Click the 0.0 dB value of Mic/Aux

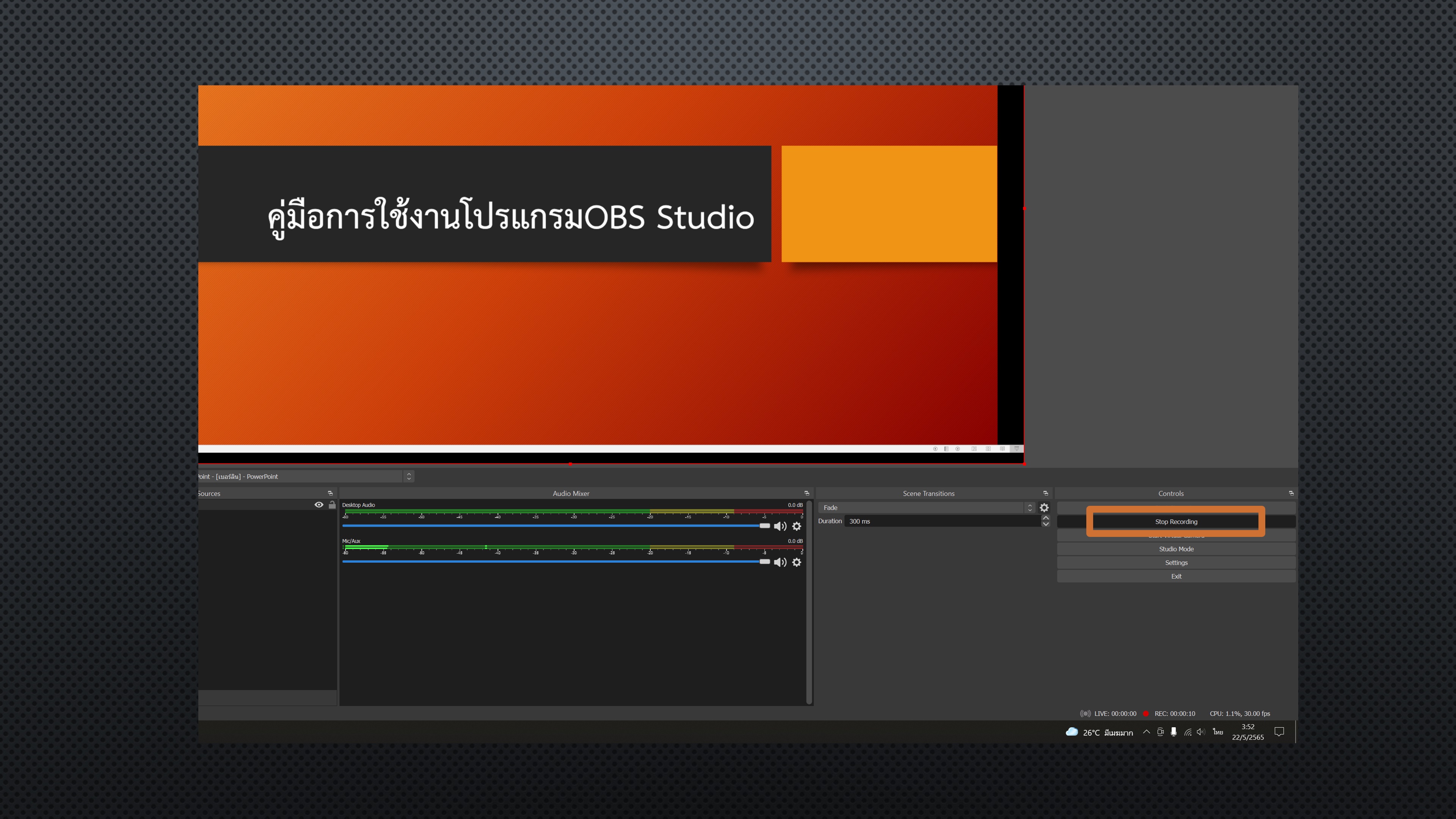pos(795,541)
